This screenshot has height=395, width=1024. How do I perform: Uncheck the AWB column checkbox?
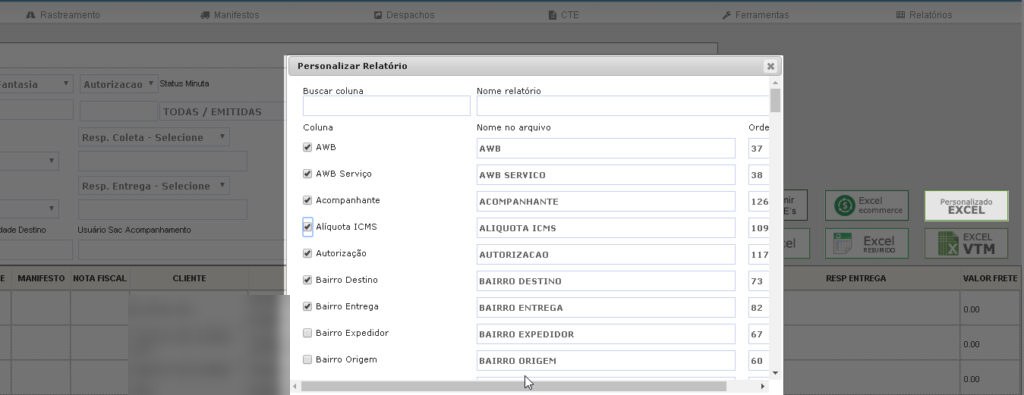(x=307, y=148)
